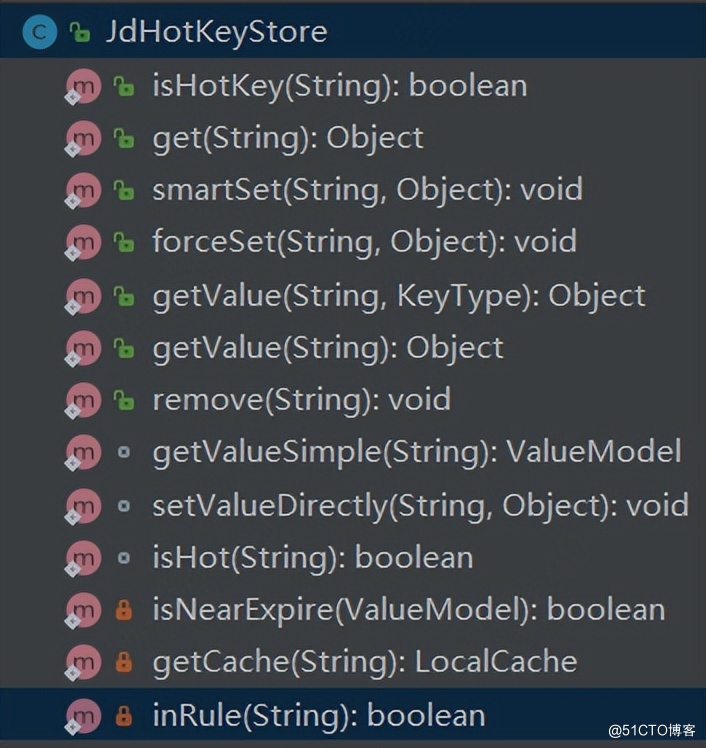The width and height of the screenshot is (706, 748).
Task: Select the isHotKey(String): boolean method
Action: coord(339,86)
